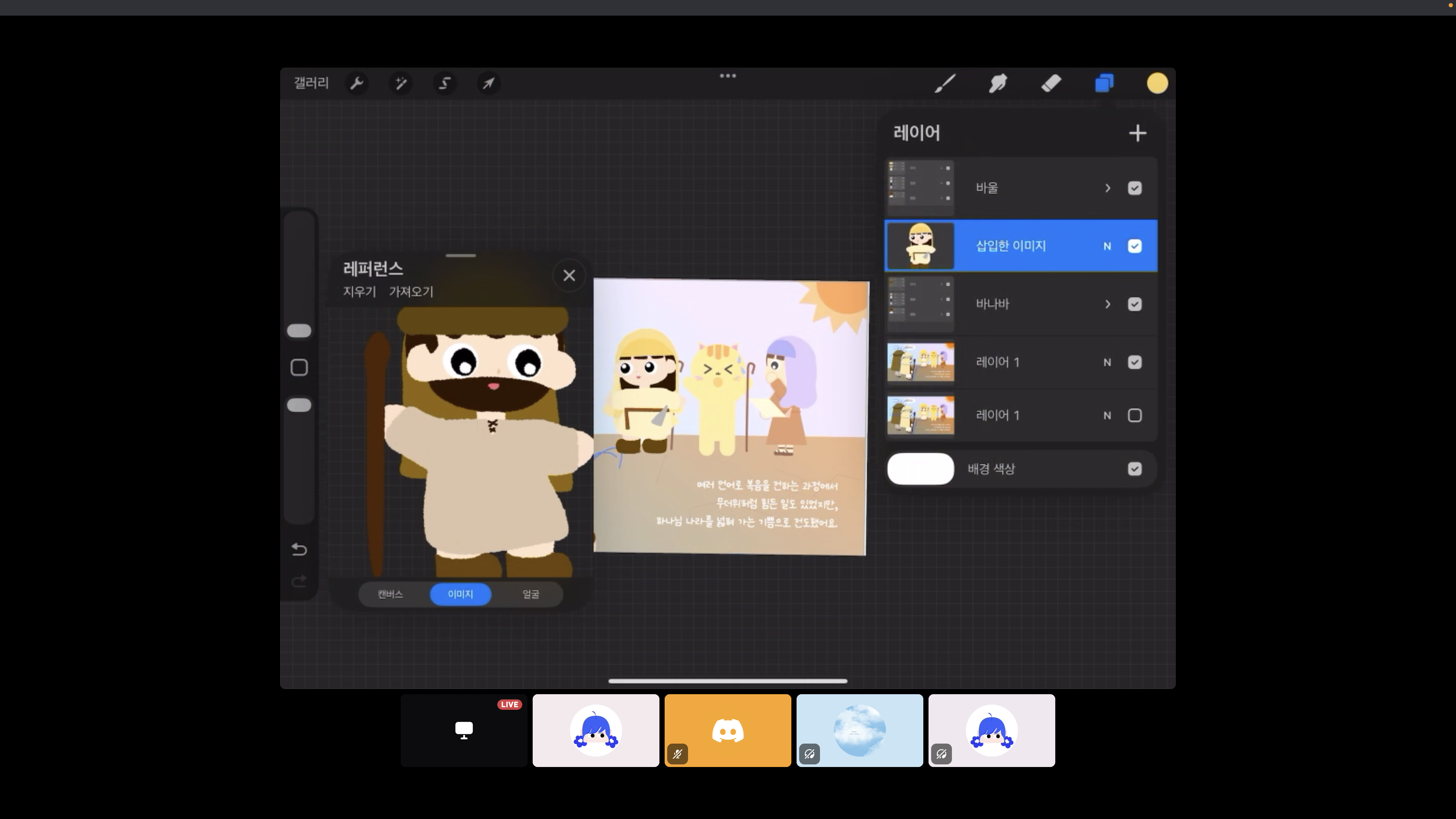This screenshot has width=1456, height=819.
Task: Open the yellow active color swatch
Action: [1157, 84]
